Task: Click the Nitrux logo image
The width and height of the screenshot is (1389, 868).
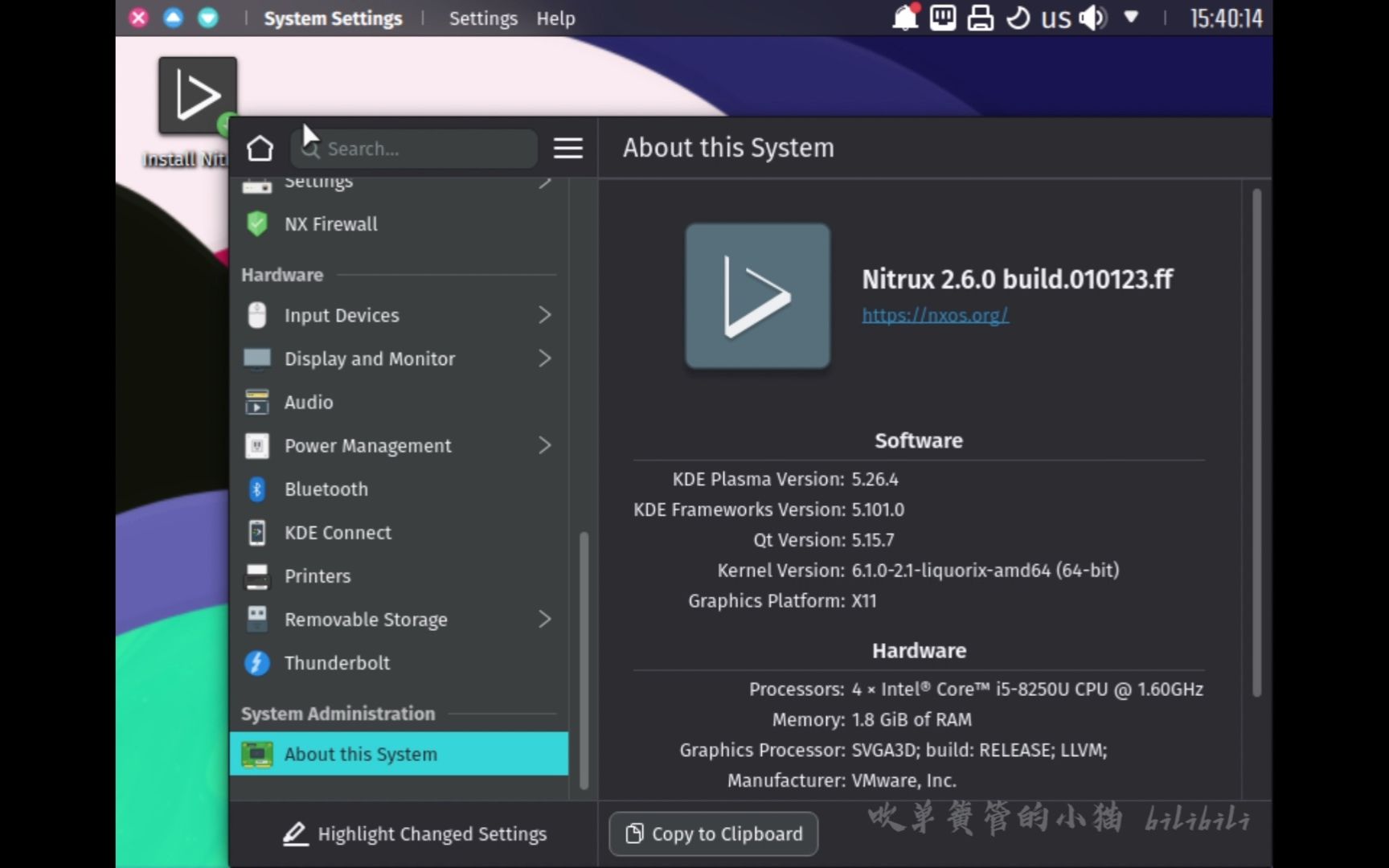Action: click(757, 296)
